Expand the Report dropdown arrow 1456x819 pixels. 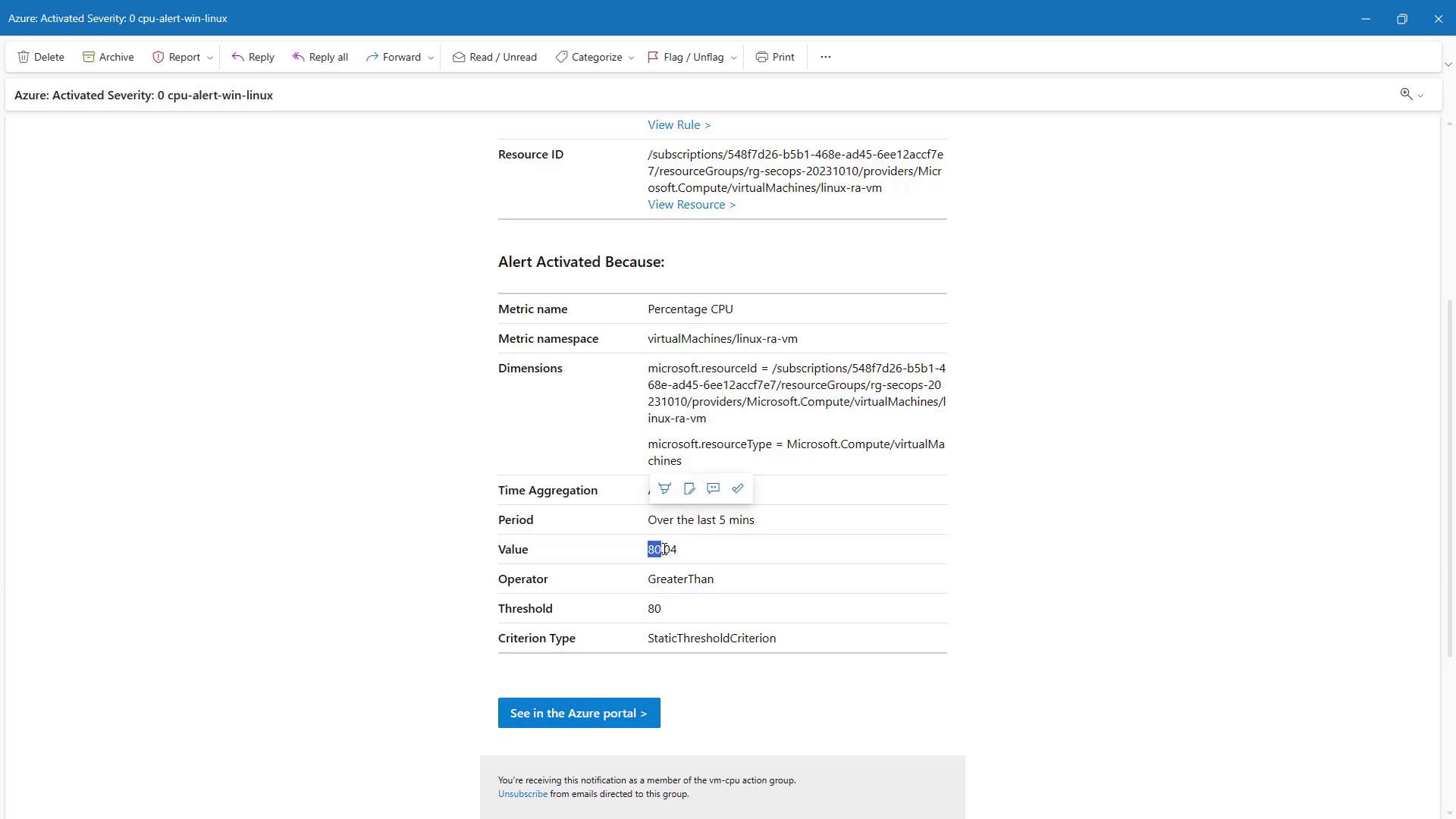tap(210, 58)
